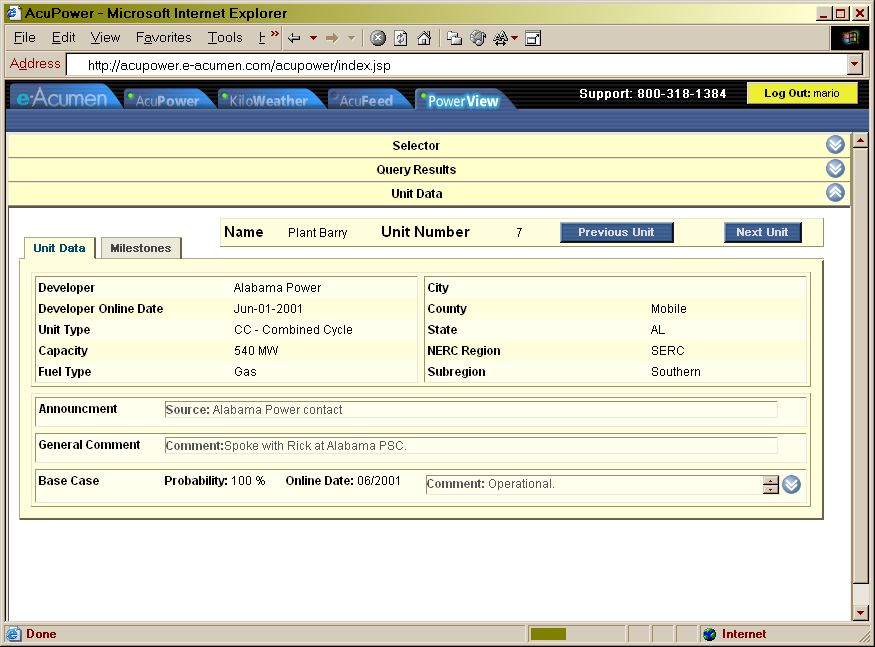Expand the Query Results section

coord(836,169)
